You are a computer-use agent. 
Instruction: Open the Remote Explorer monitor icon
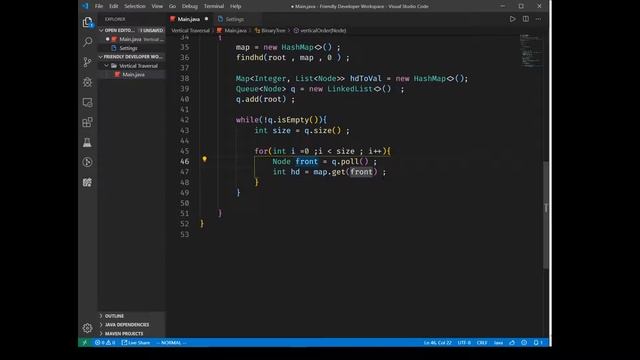(x=87, y=102)
